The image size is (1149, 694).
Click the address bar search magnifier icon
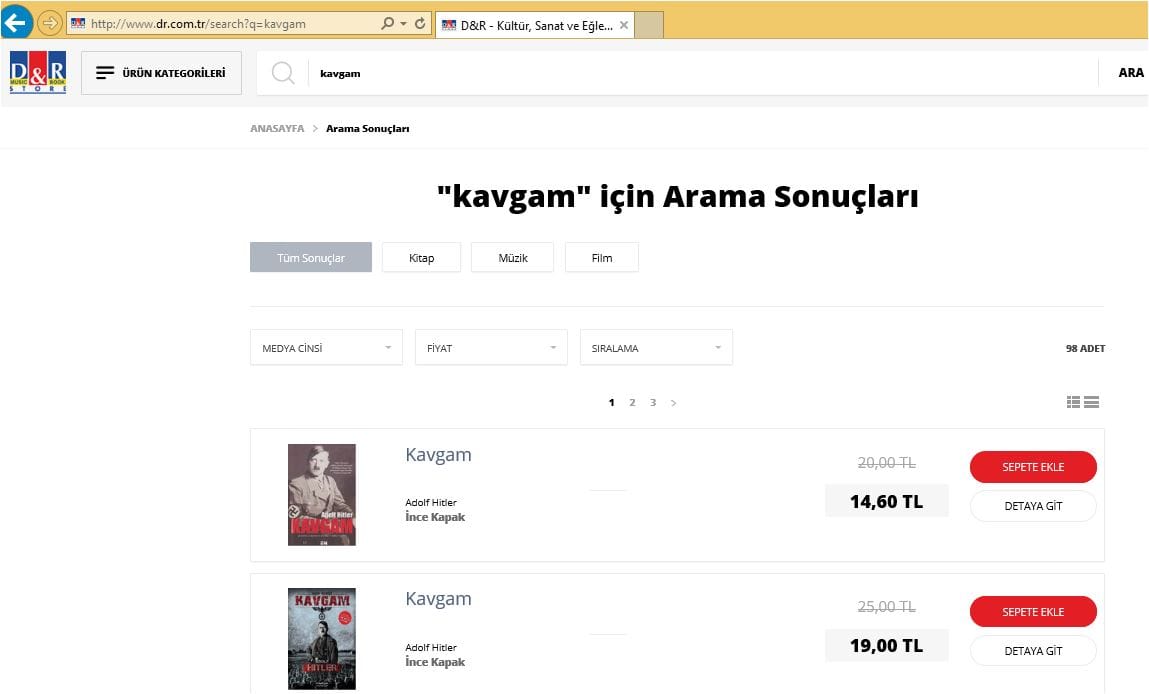click(x=388, y=23)
